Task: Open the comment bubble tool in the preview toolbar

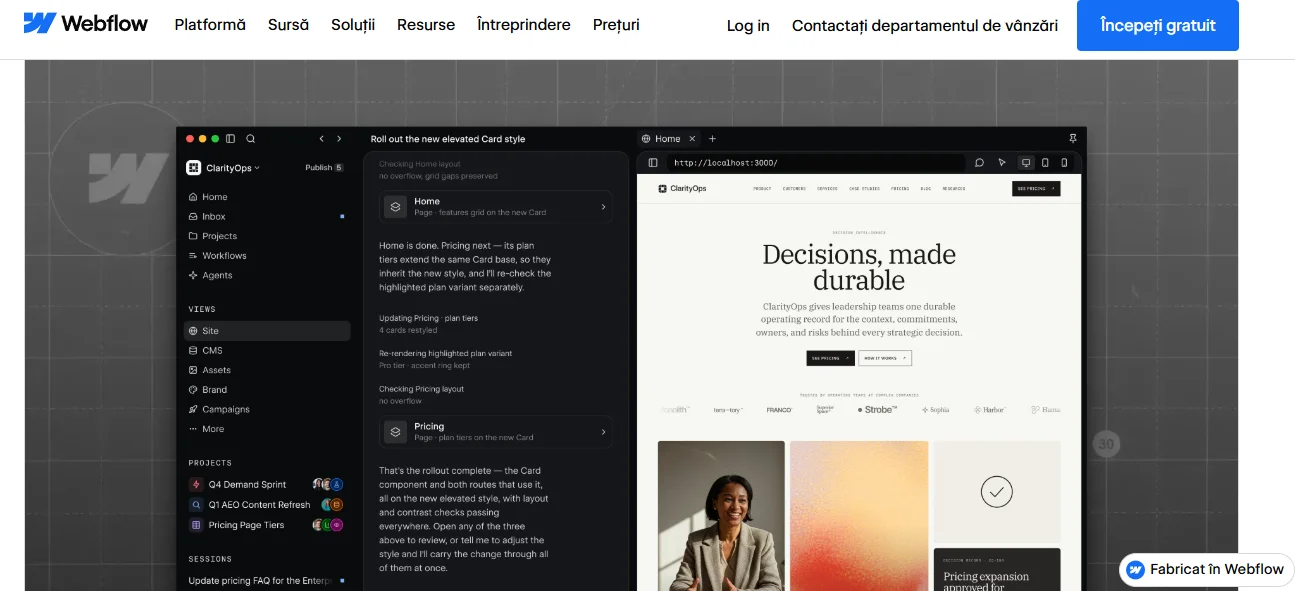Action: [x=979, y=163]
